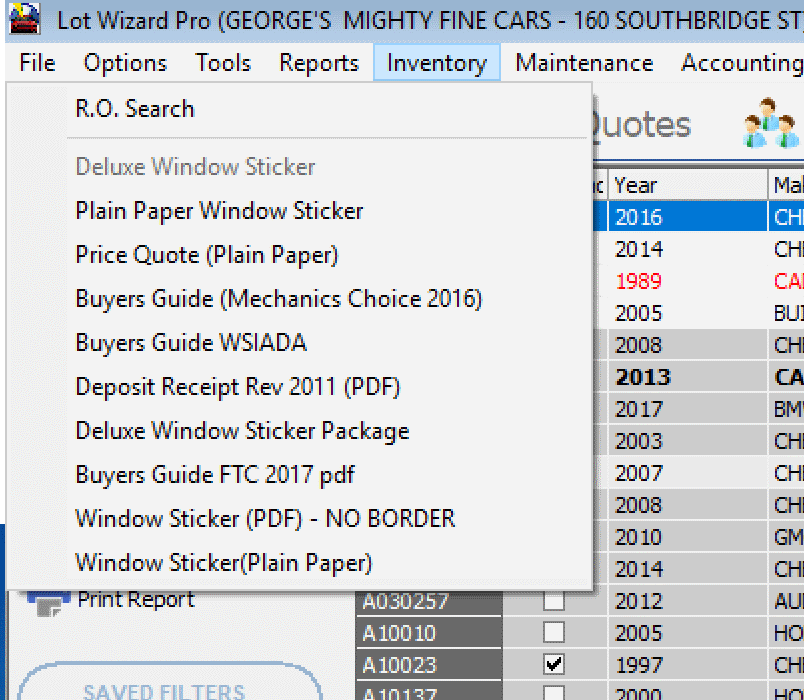
Task: Select R.O. Search from the Inventory menu
Action: tap(134, 108)
